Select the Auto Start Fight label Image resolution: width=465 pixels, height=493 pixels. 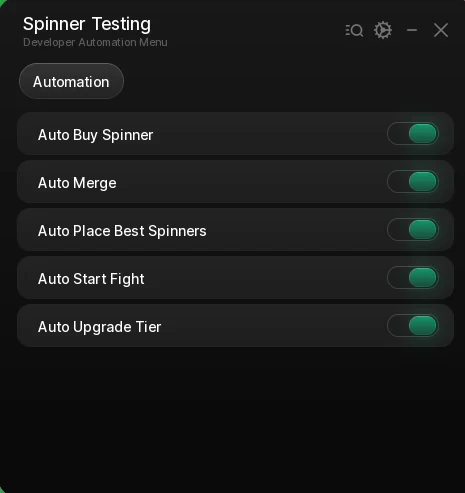point(91,279)
